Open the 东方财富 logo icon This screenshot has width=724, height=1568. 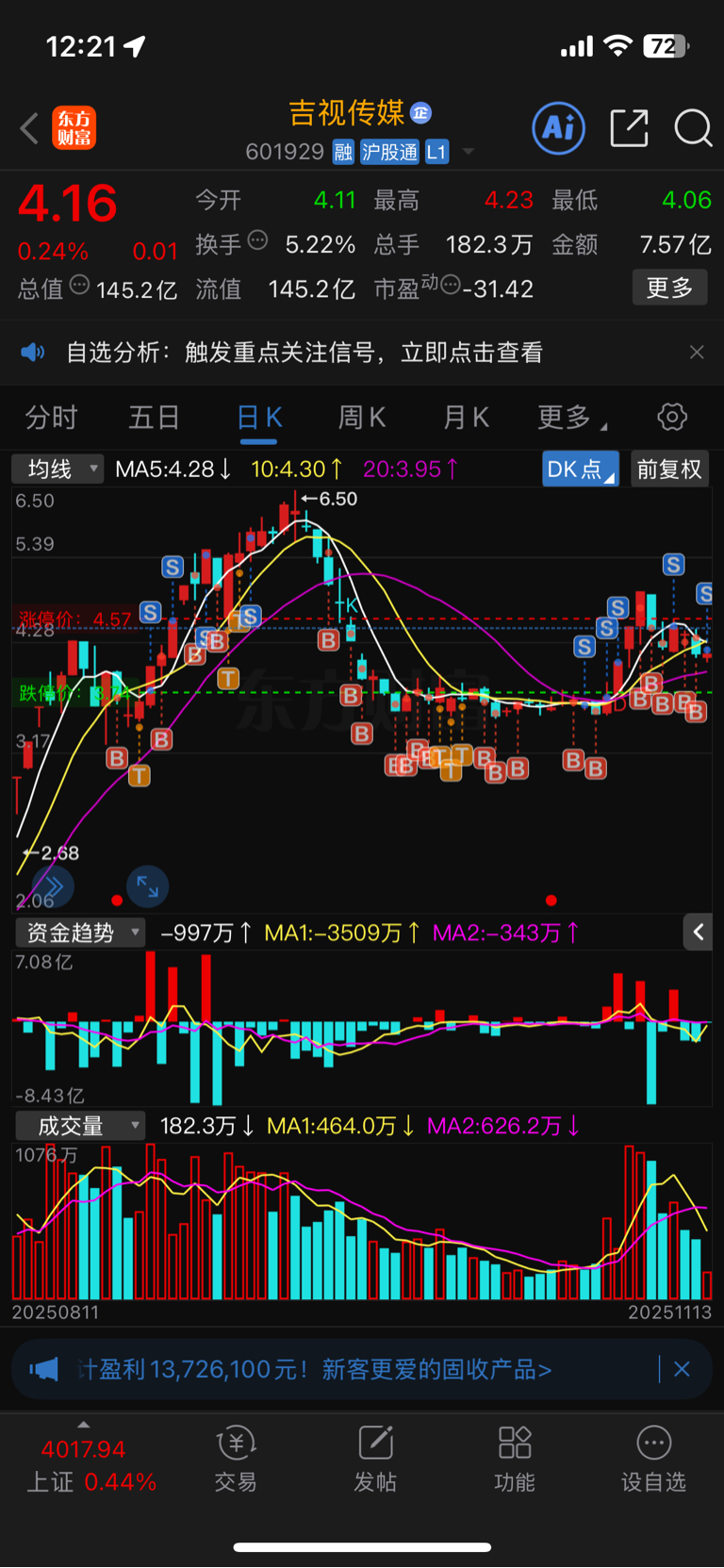tap(74, 128)
